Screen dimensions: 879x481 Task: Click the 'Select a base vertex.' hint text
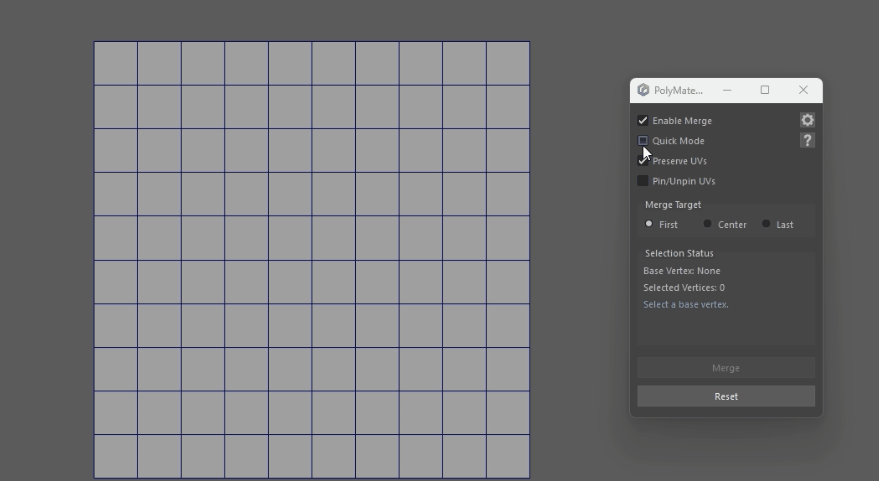(x=686, y=304)
